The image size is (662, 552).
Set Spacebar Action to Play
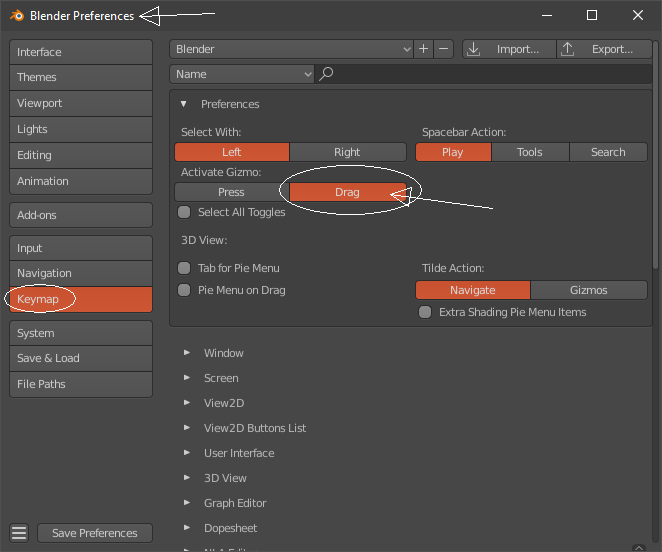[x=453, y=152]
